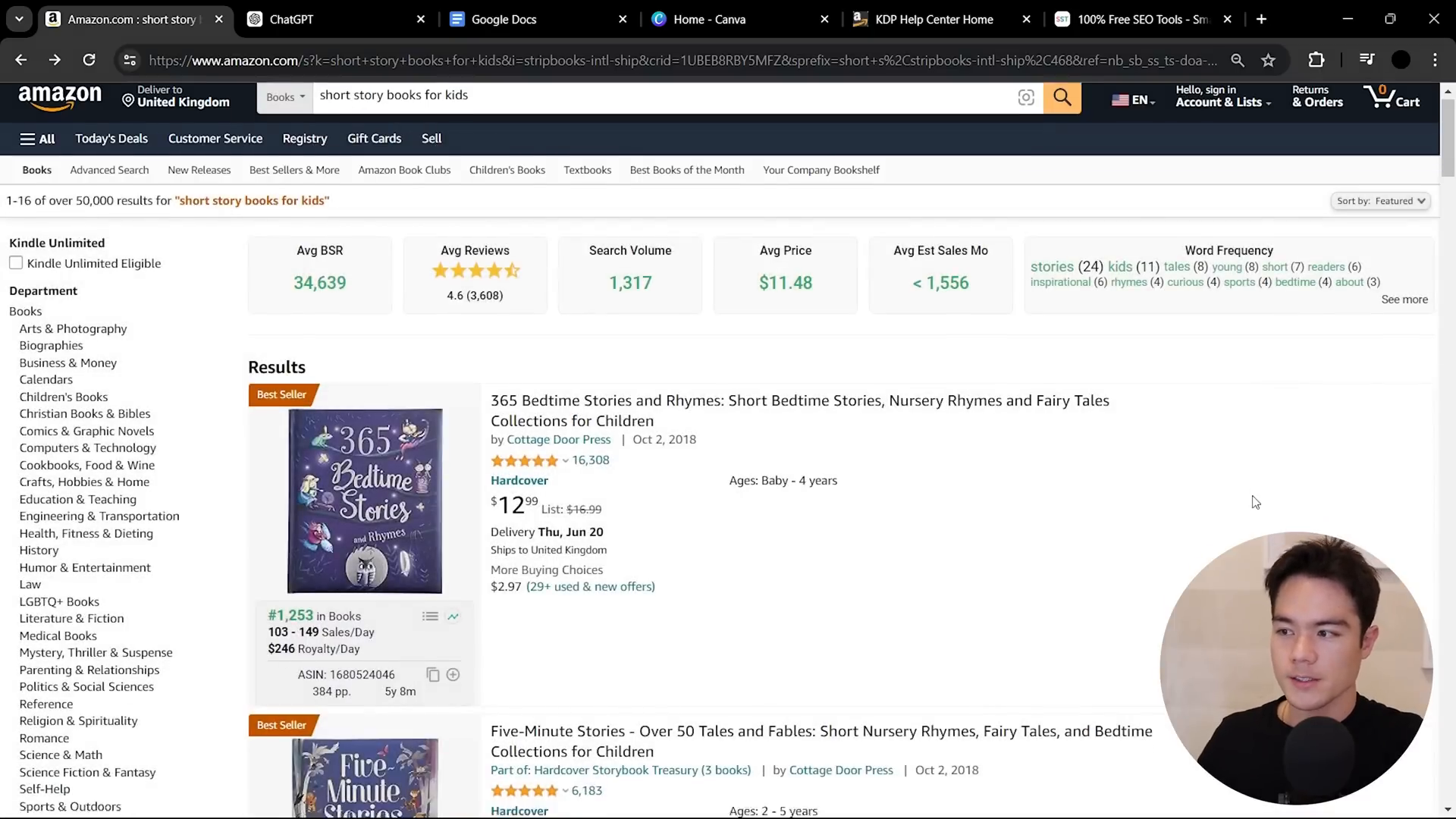Close the Google Docs tab
This screenshot has height=819, width=1456.
pos(623,19)
